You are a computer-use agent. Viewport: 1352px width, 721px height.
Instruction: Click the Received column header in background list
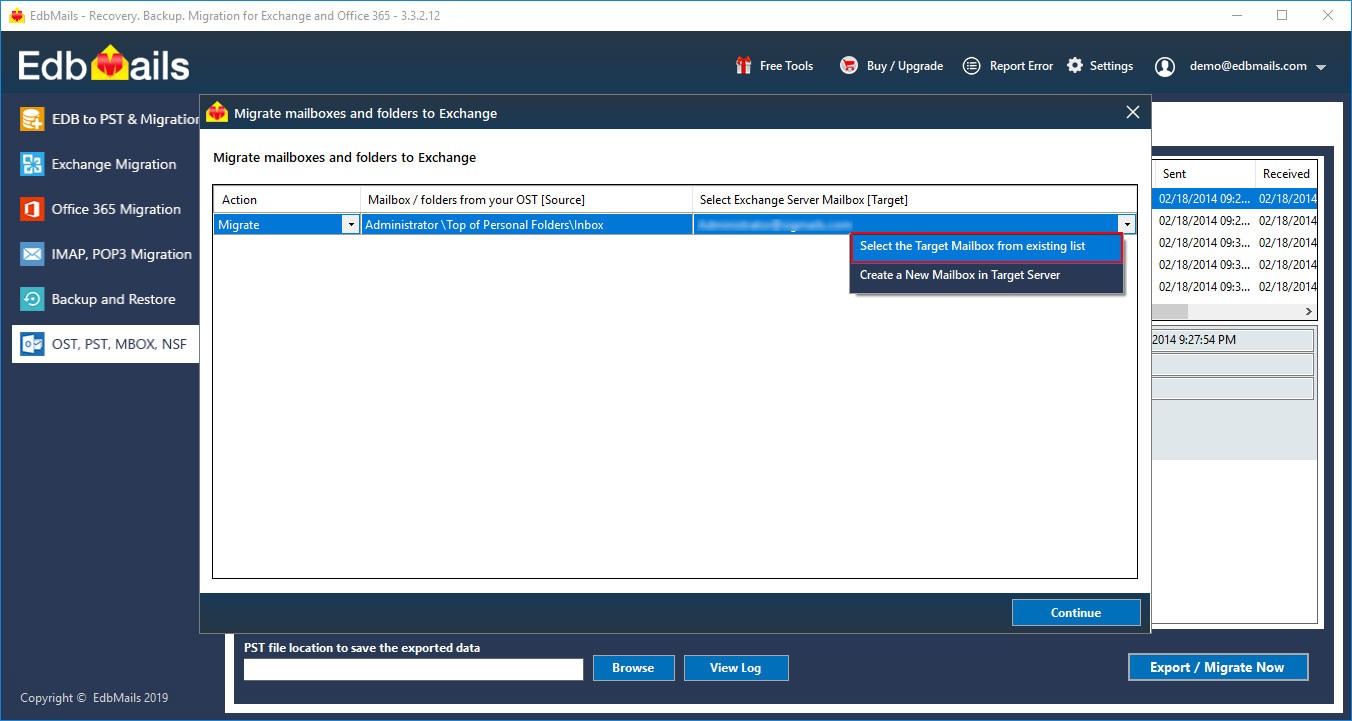(x=1286, y=174)
